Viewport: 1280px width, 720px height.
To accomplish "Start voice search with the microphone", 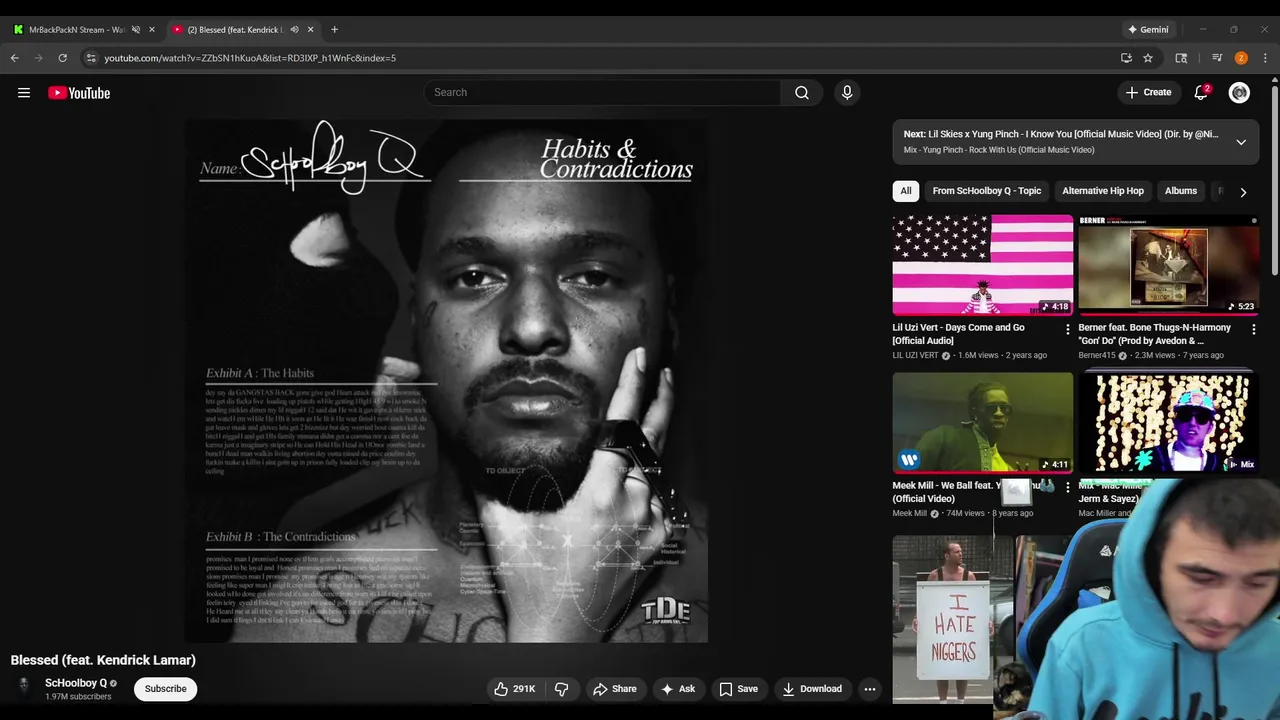I will [847, 92].
